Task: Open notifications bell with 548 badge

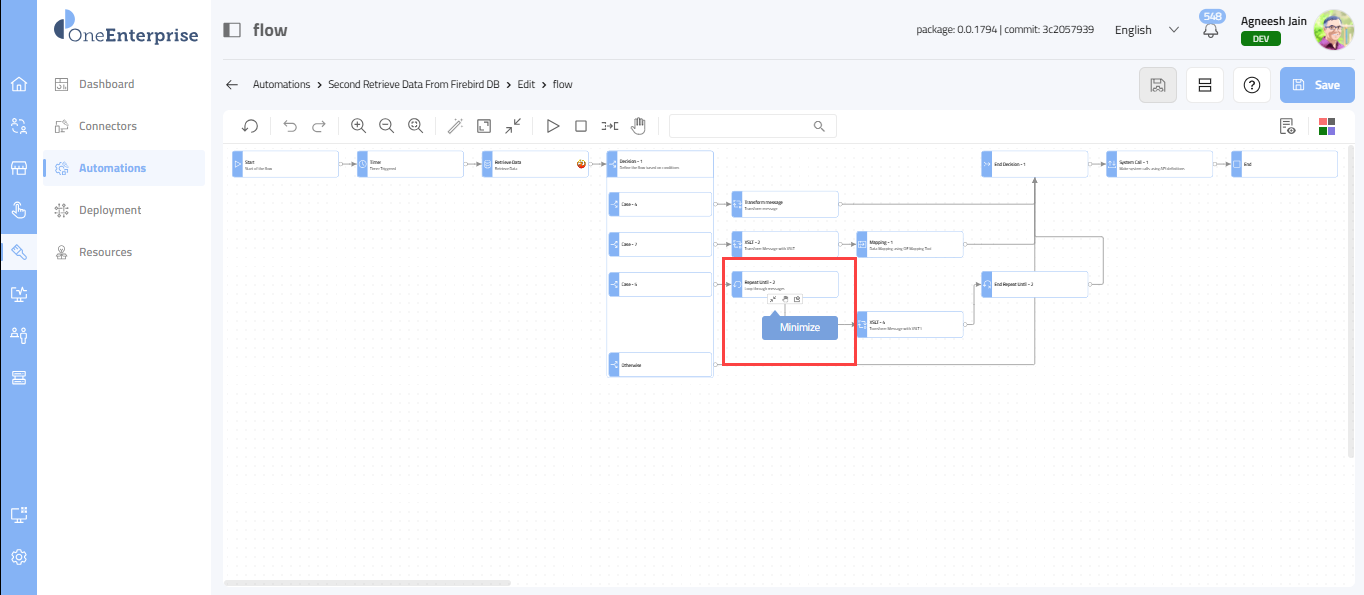Action: click(x=1211, y=30)
